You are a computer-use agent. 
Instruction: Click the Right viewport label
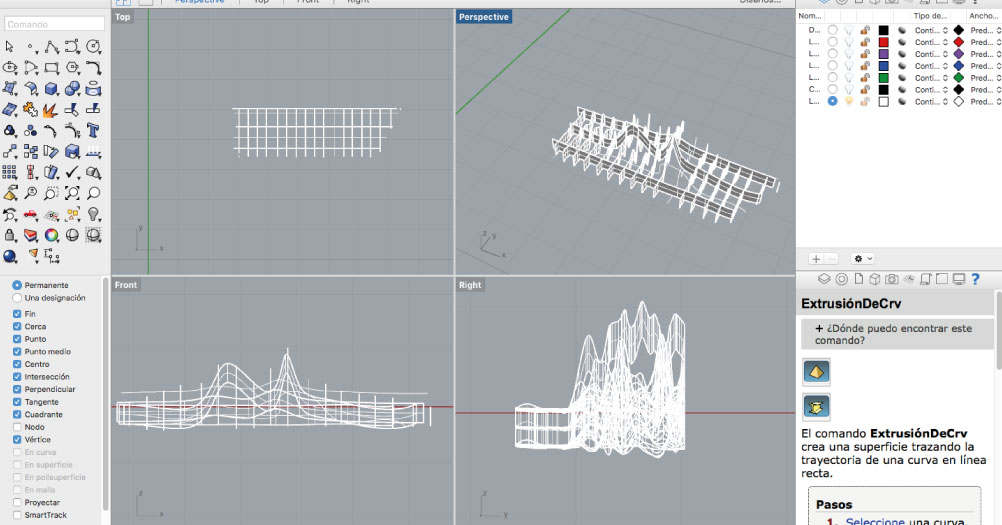tap(470, 285)
